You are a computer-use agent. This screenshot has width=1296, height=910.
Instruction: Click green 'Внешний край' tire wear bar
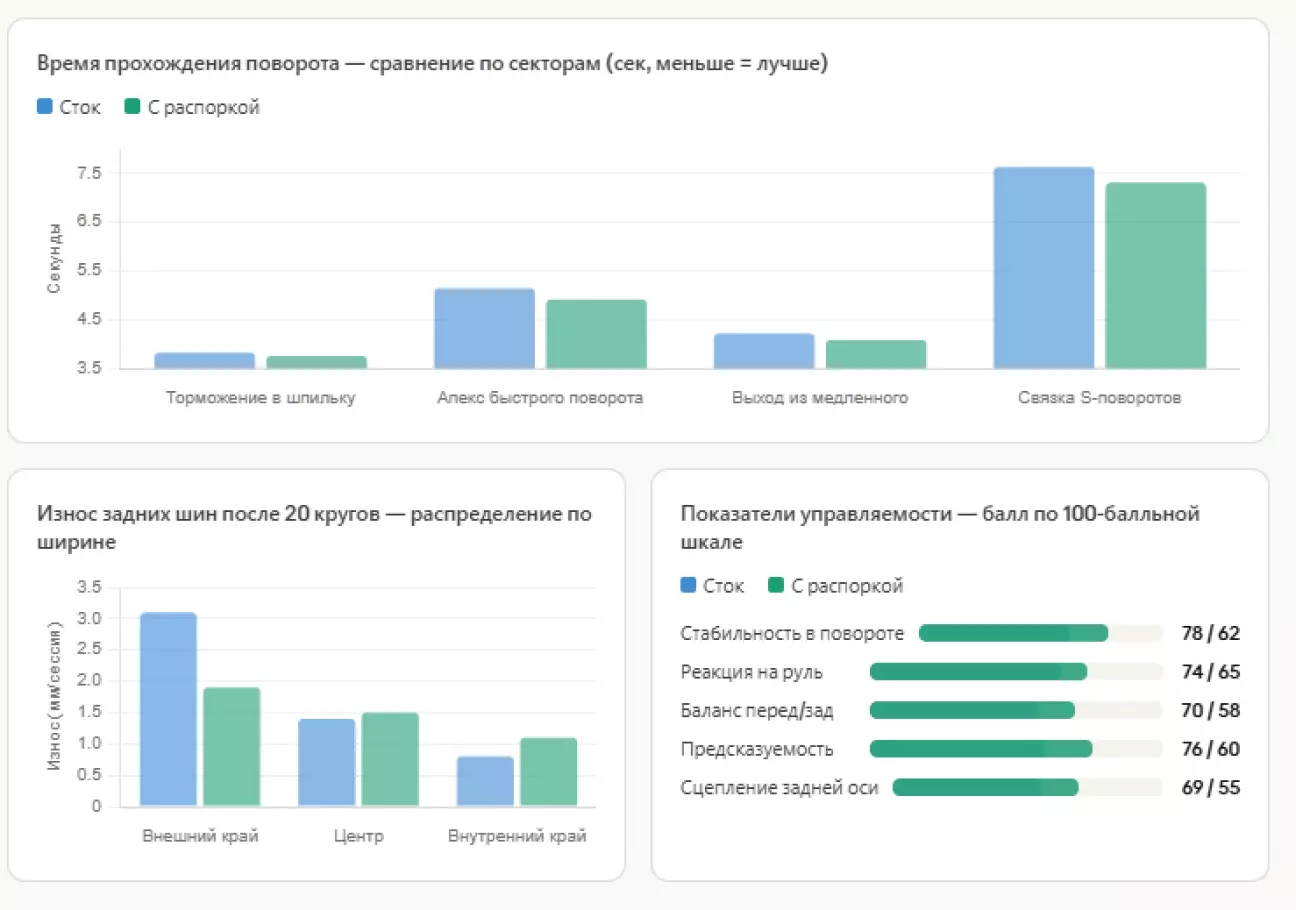231,747
